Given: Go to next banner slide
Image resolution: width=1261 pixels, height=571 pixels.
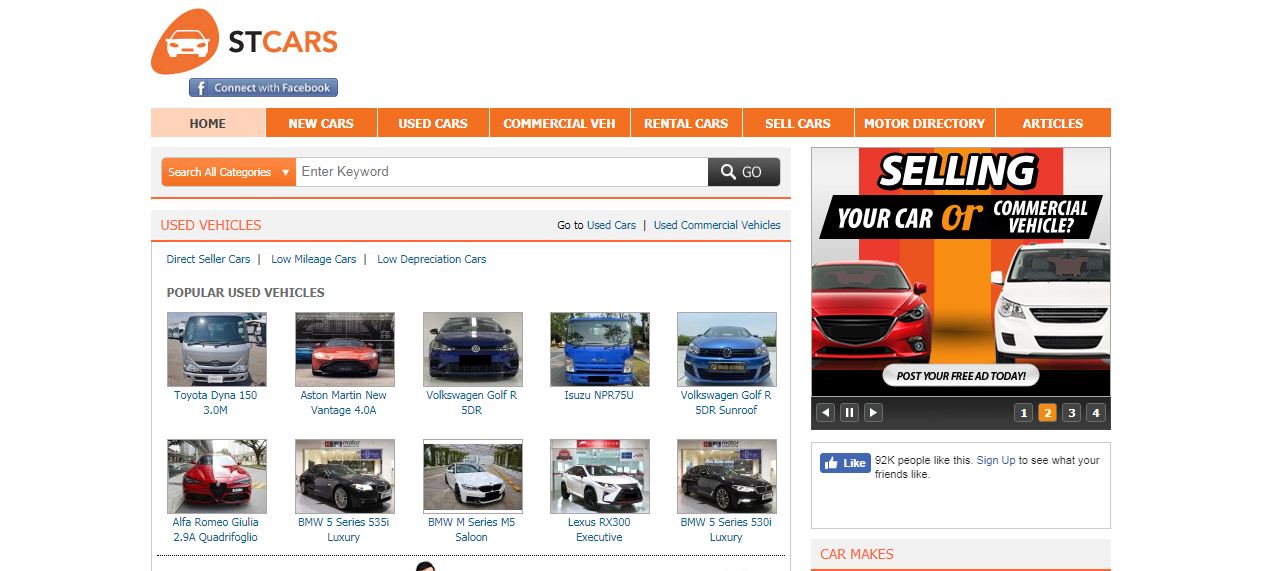Looking at the screenshot, I should coord(873,412).
